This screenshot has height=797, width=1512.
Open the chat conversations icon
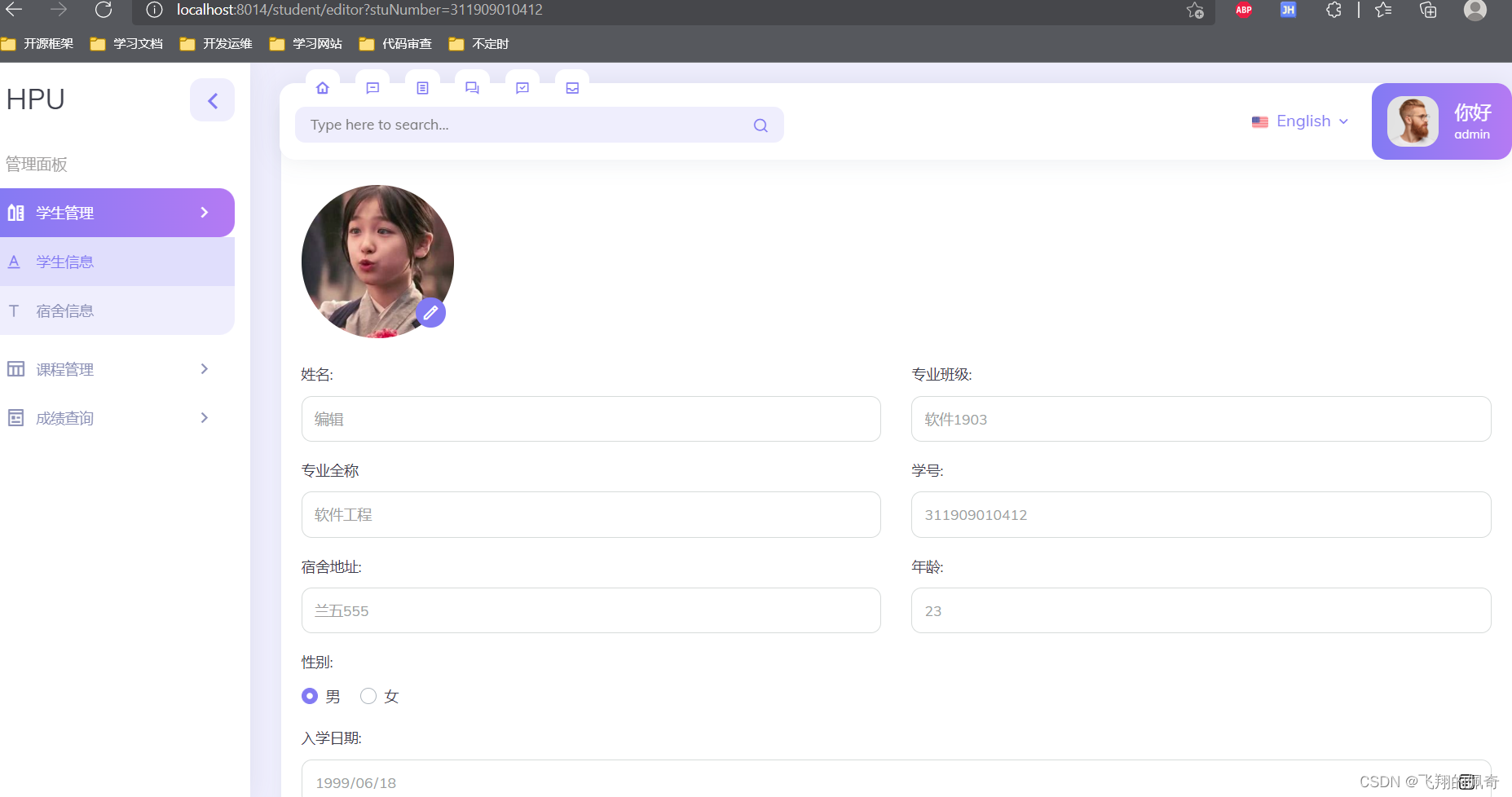(x=472, y=88)
